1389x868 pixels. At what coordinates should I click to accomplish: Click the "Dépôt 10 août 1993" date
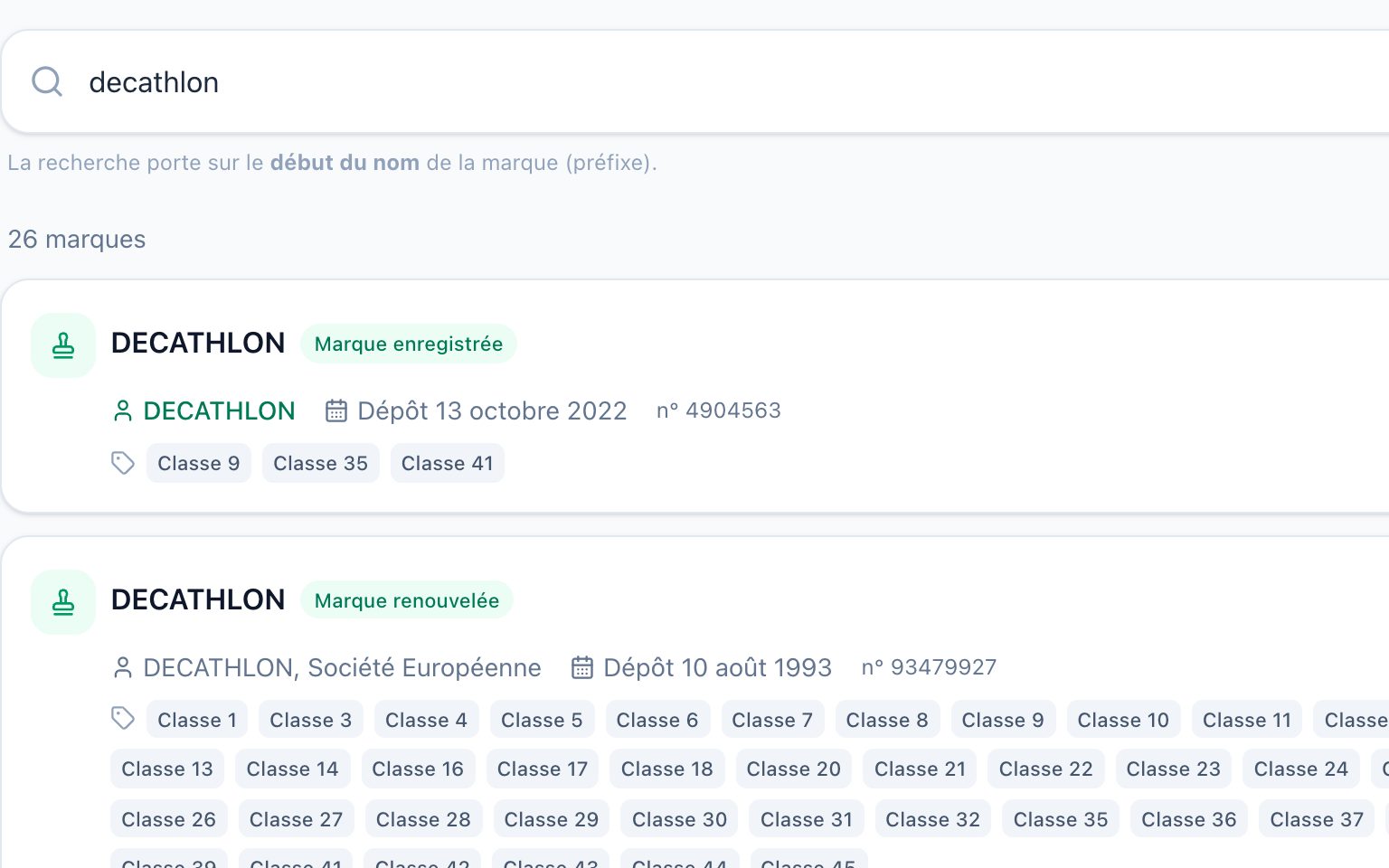717,667
